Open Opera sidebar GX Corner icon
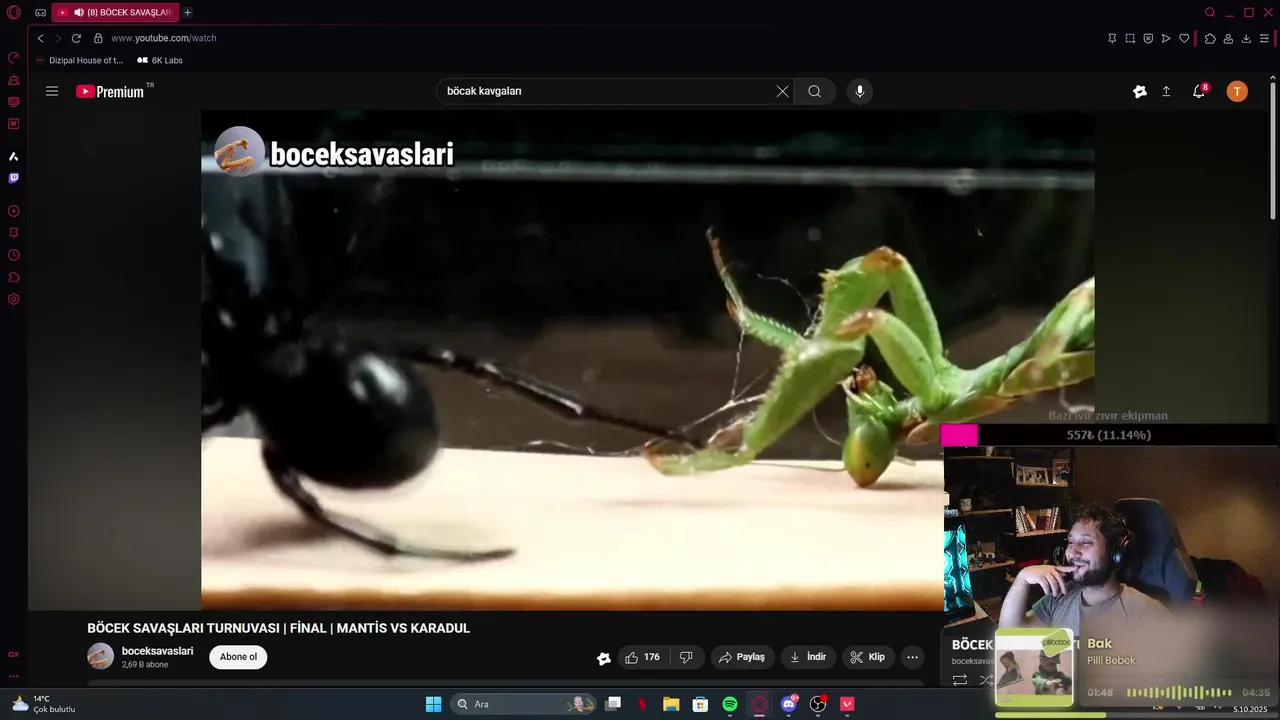Image resolution: width=1280 pixels, height=720 pixels. pyautogui.click(x=13, y=654)
